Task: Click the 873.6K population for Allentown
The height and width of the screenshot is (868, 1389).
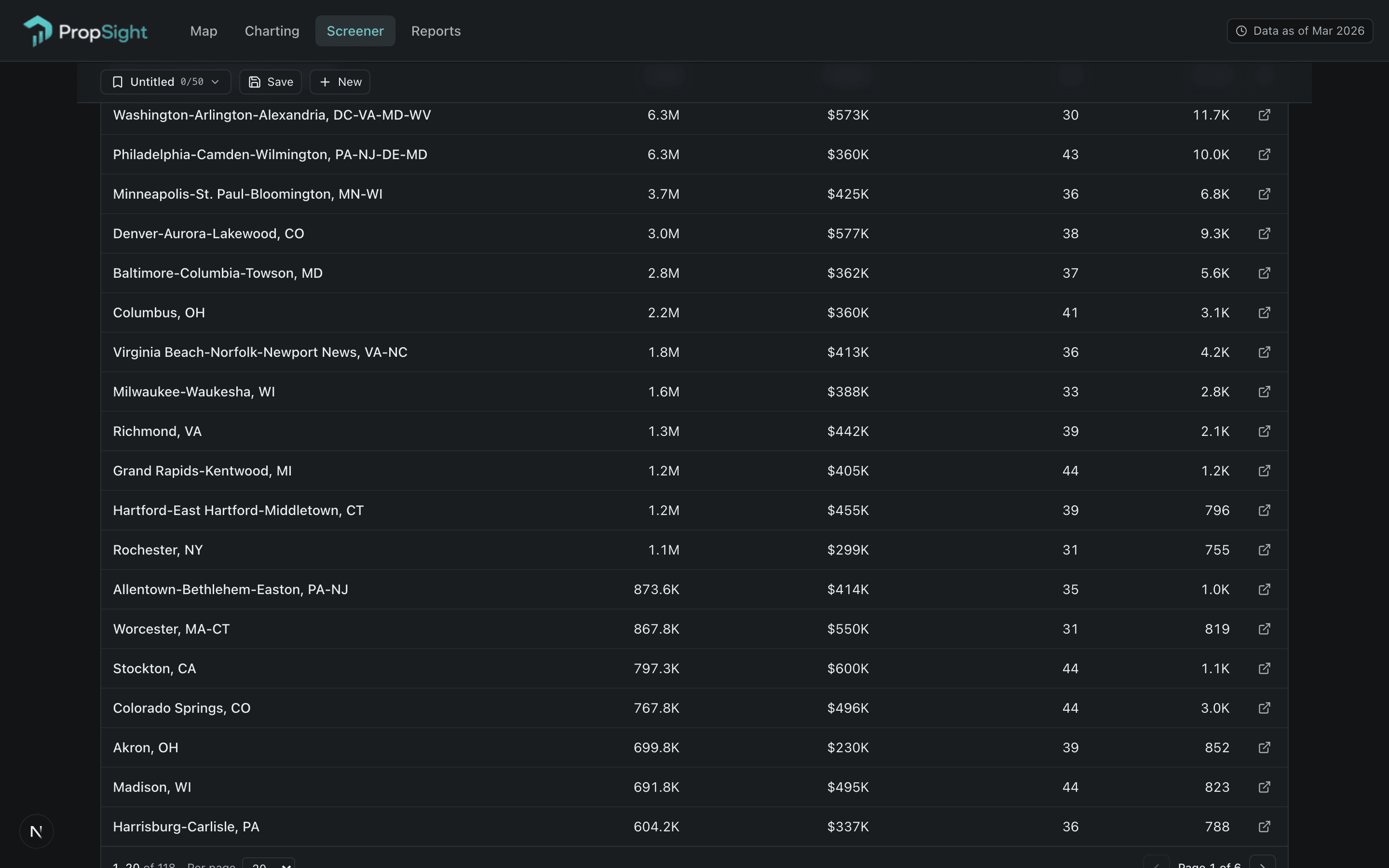Action: click(x=656, y=590)
